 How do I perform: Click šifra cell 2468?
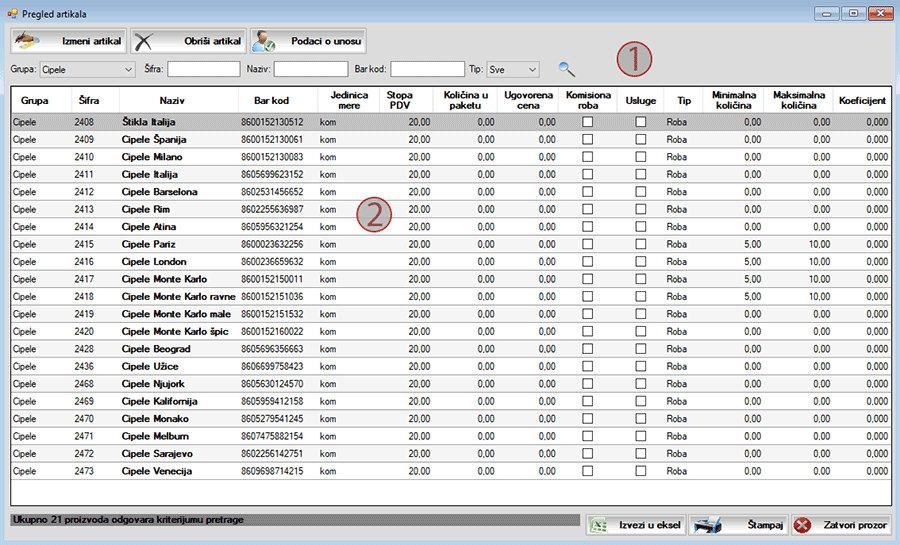click(x=84, y=384)
